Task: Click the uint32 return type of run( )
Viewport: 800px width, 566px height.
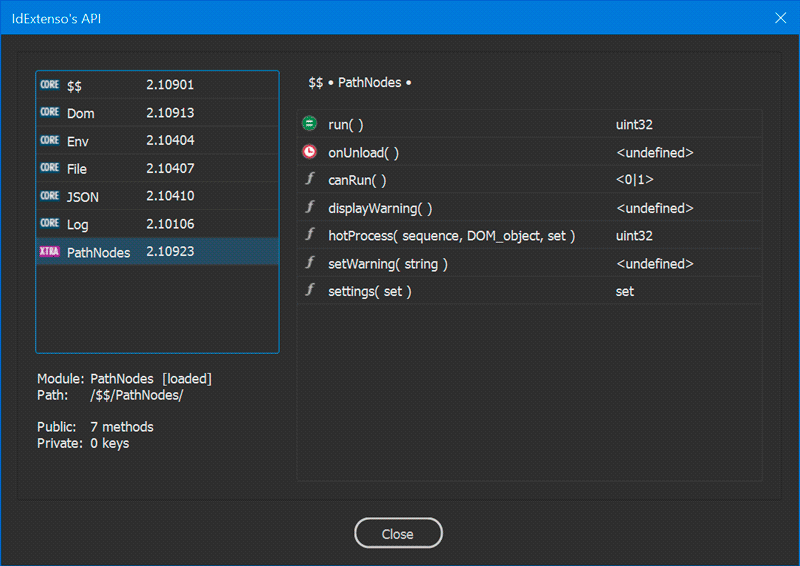Action: click(x=635, y=125)
